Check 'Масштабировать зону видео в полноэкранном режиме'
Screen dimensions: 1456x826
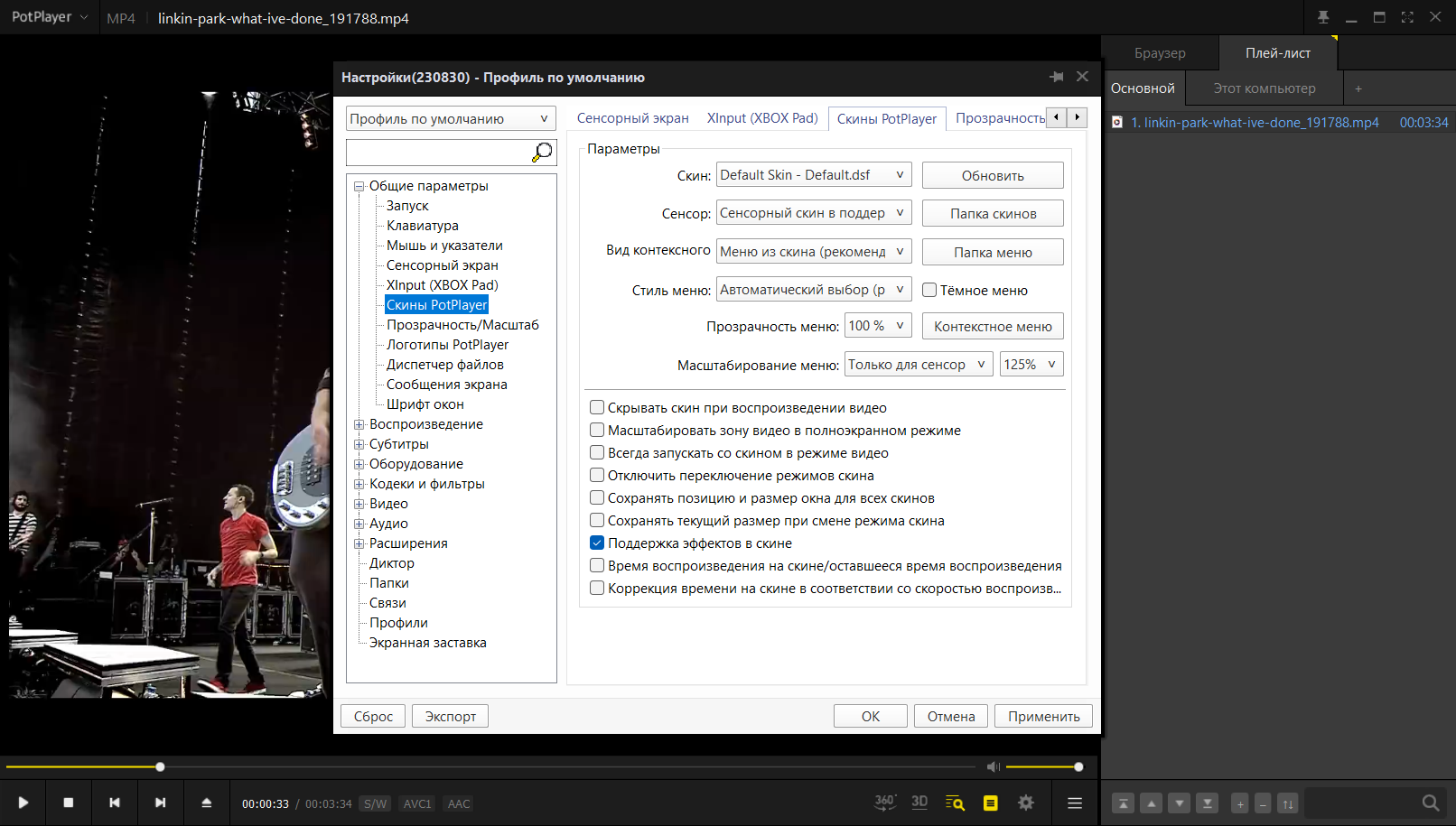(x=597, y=430)
